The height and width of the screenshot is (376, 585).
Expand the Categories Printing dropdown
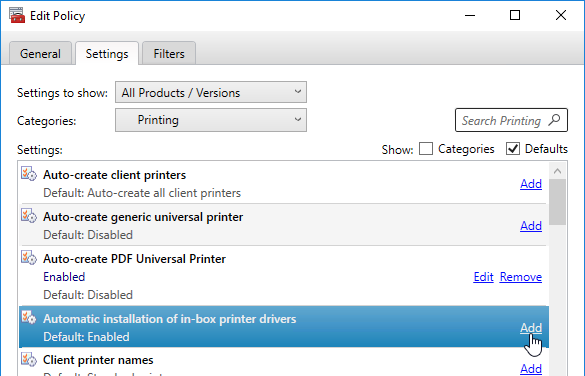tap(211, 120)
